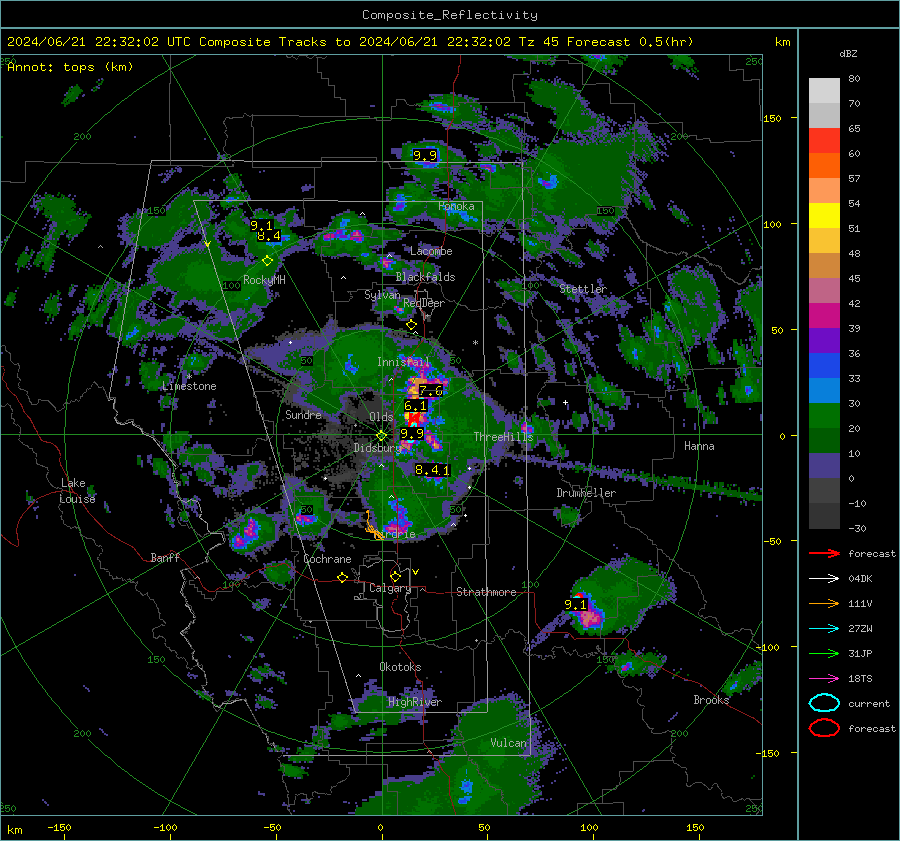Pick the red 60-65 dBZ color swatch

[x=824, y=141]
